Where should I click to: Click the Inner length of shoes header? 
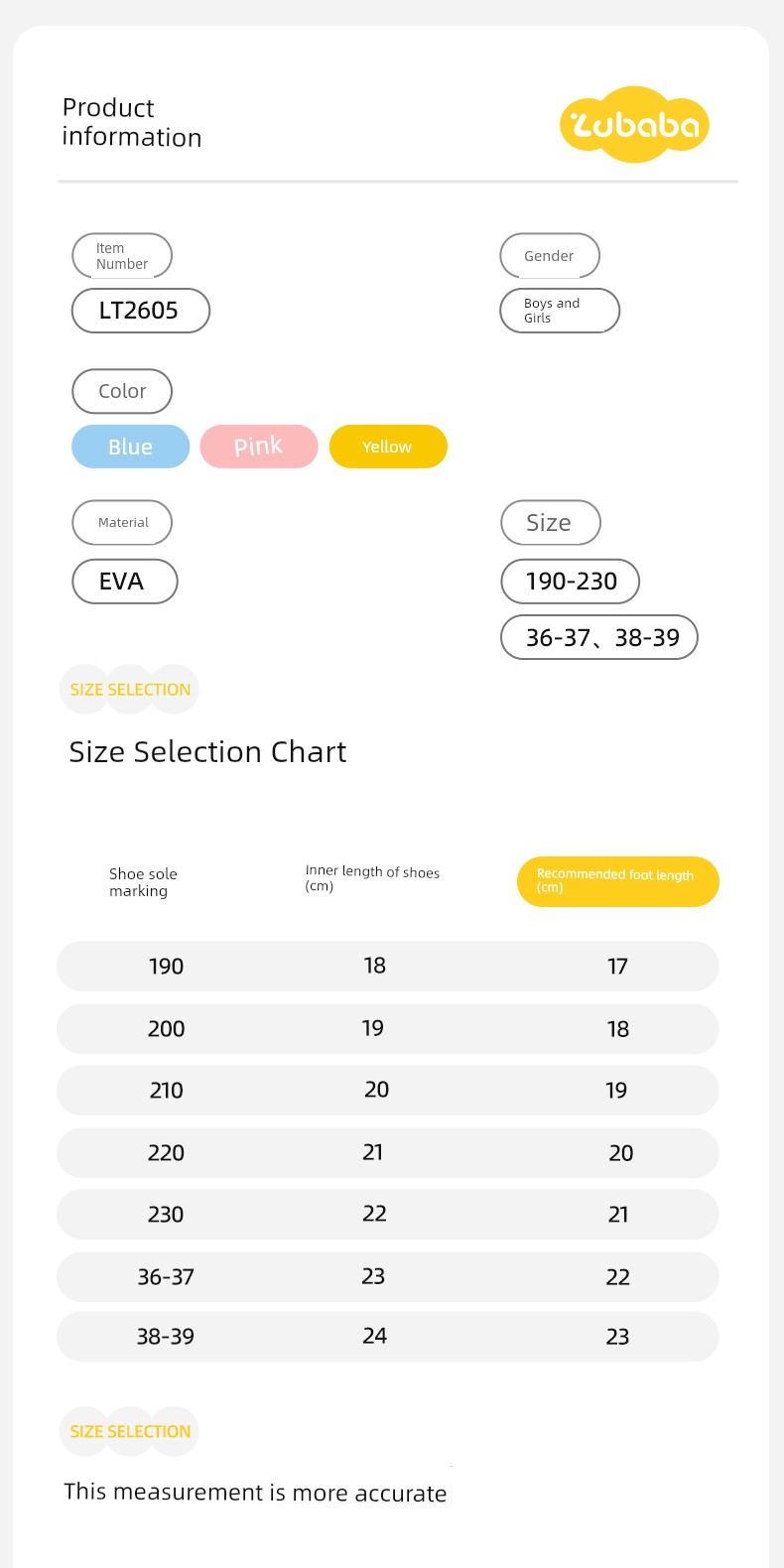tap(372, 878)
